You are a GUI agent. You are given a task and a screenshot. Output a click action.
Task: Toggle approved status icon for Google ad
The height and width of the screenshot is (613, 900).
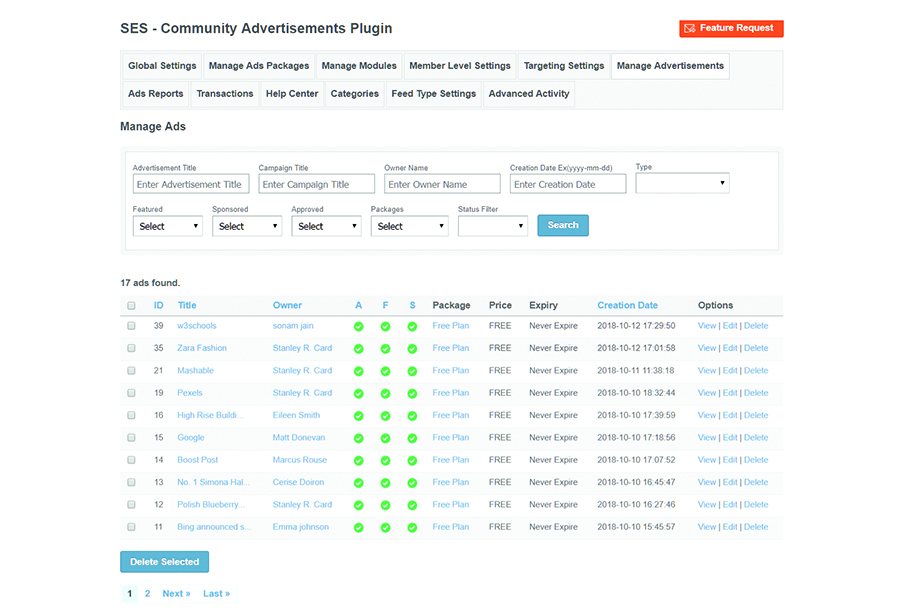click(359, 438)
